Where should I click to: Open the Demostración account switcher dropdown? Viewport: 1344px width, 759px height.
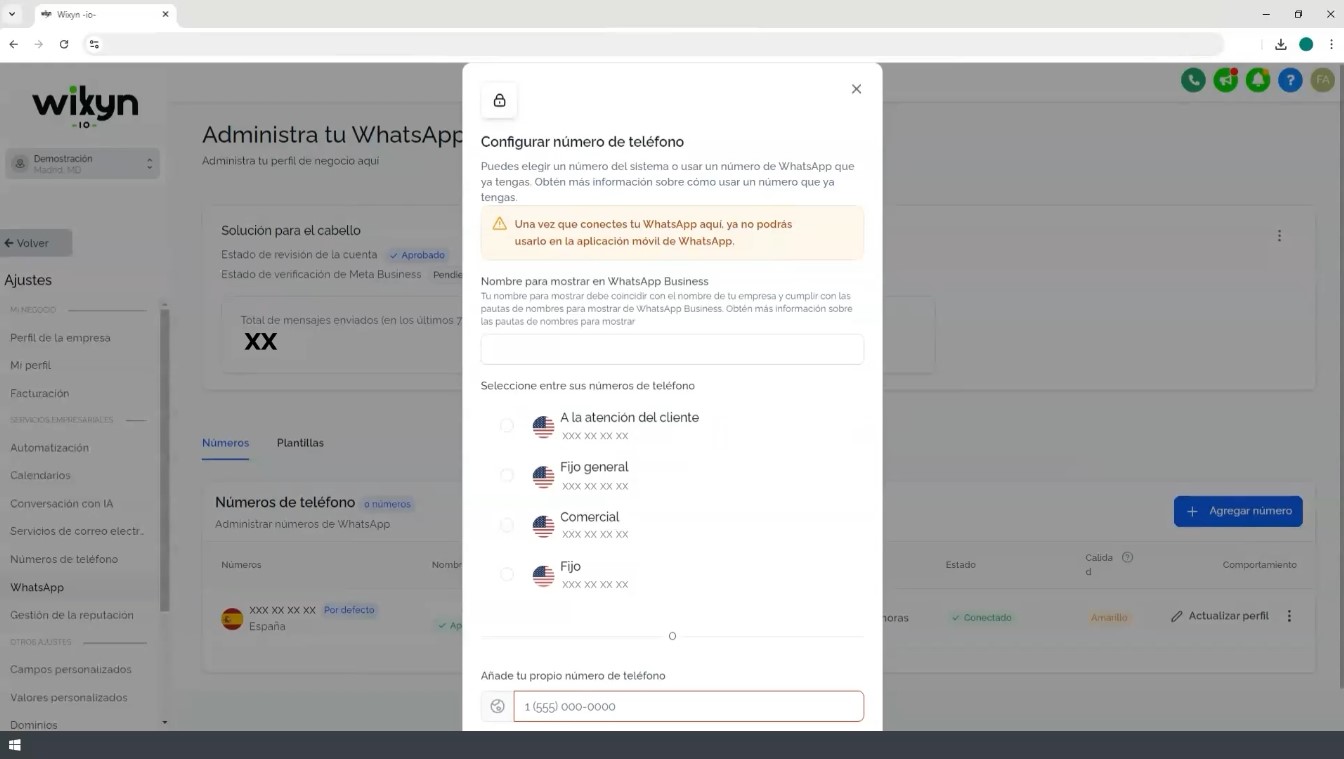83,164
